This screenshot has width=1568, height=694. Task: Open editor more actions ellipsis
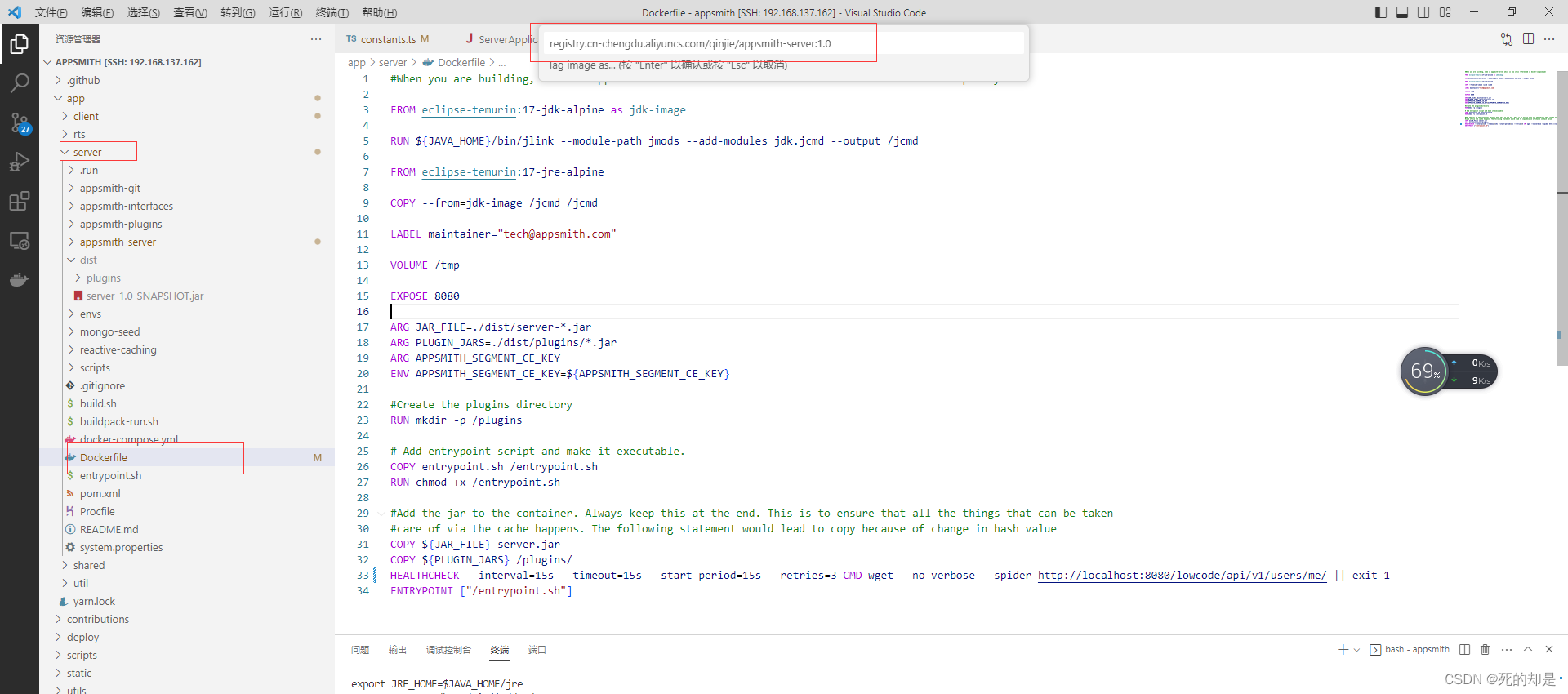point(1549,39)
